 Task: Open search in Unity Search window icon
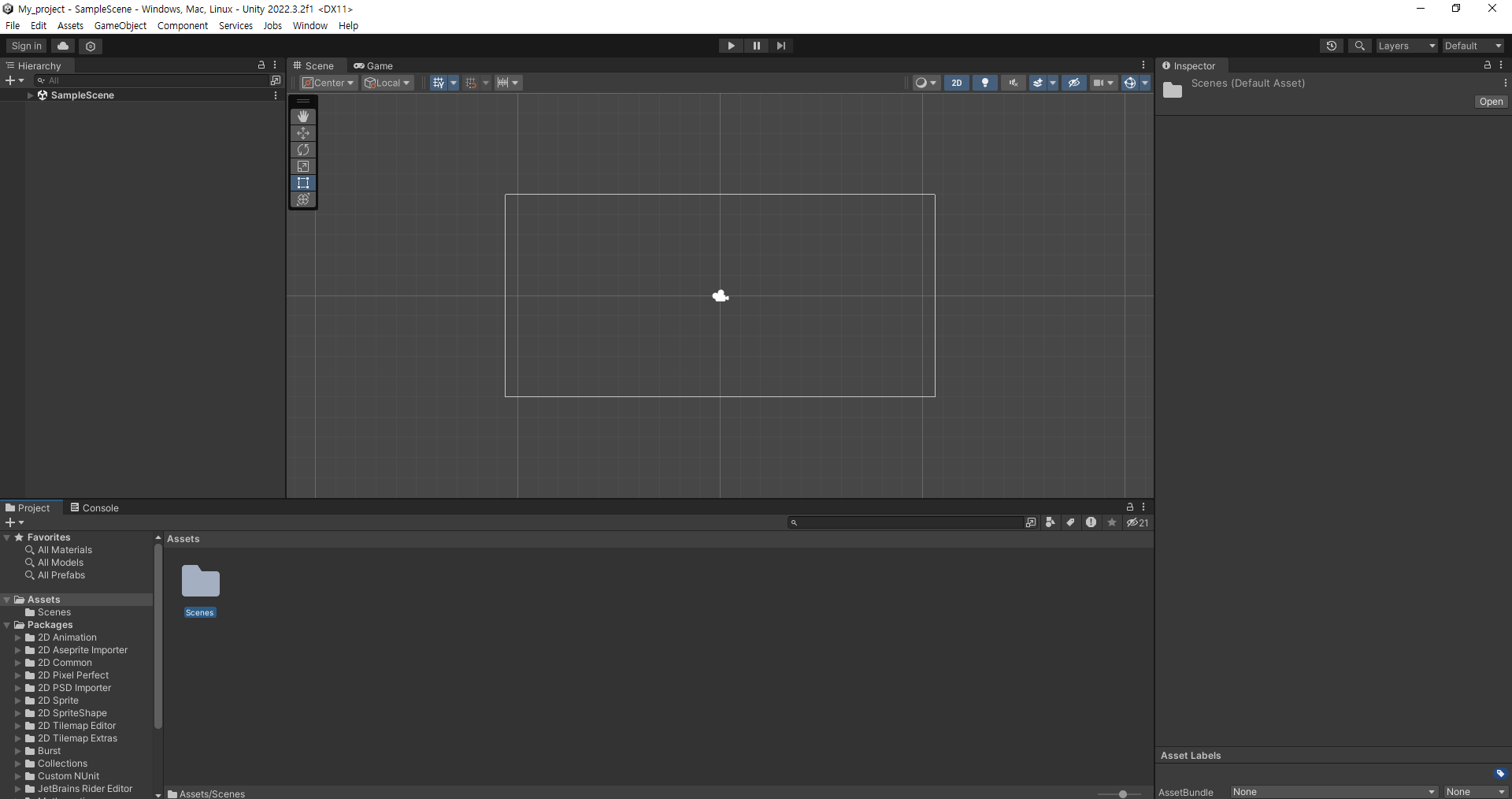click(x=1030, y=522)
